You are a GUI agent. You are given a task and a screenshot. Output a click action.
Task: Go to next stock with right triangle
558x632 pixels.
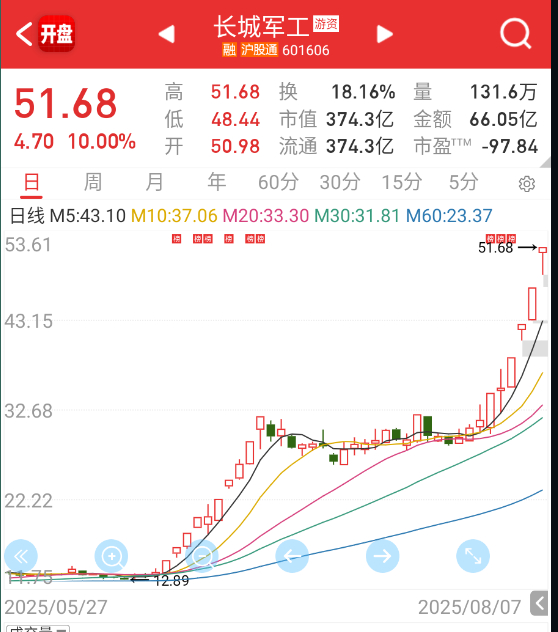click(385, 34)
